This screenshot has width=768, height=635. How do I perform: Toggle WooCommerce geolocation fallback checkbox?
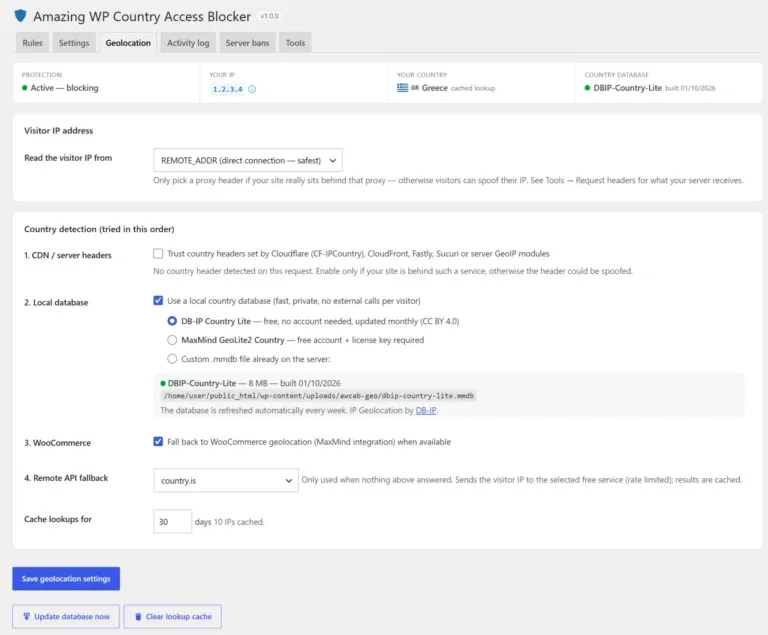click(158, 441)
